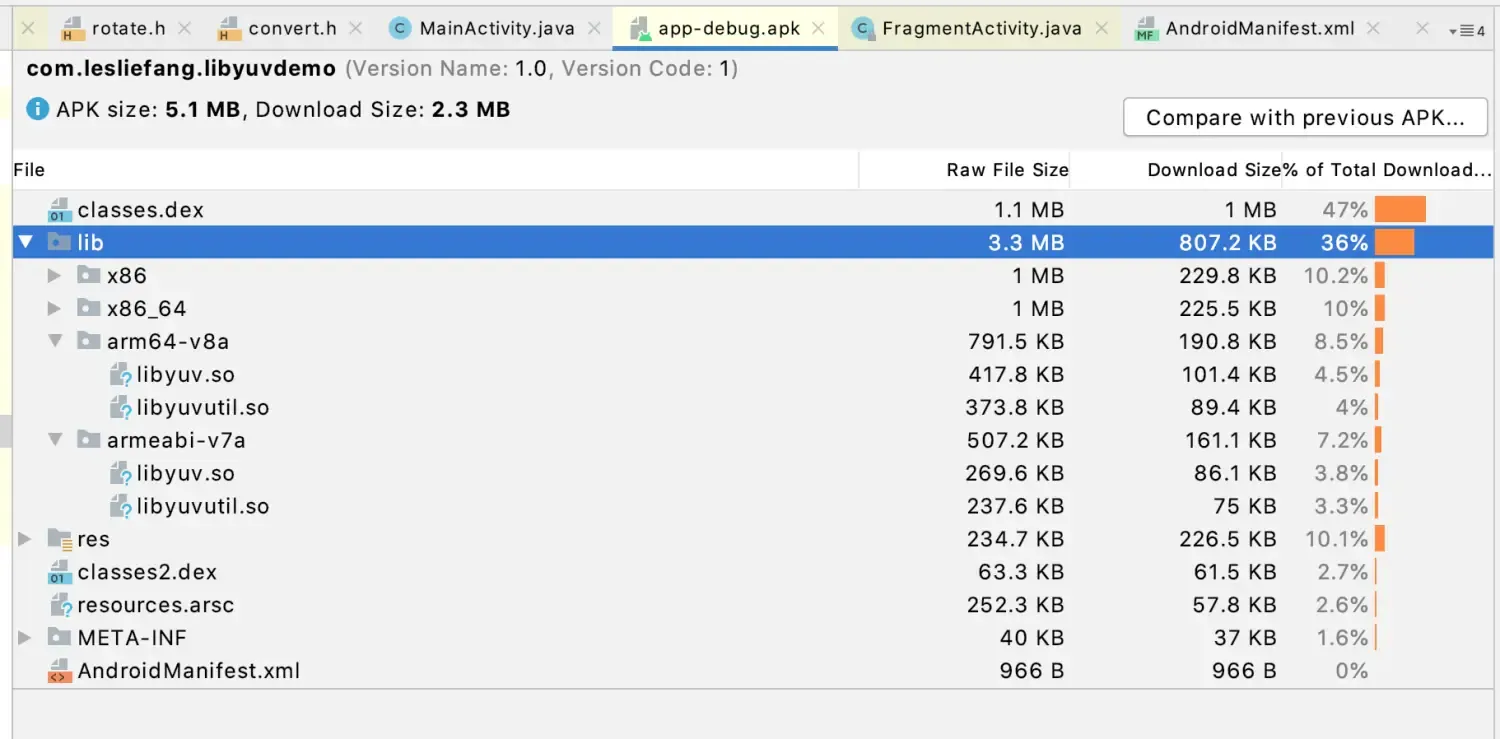1500x739 pixels.
Task: Show the hidden tabs list icon
Action: [1466, 31]
